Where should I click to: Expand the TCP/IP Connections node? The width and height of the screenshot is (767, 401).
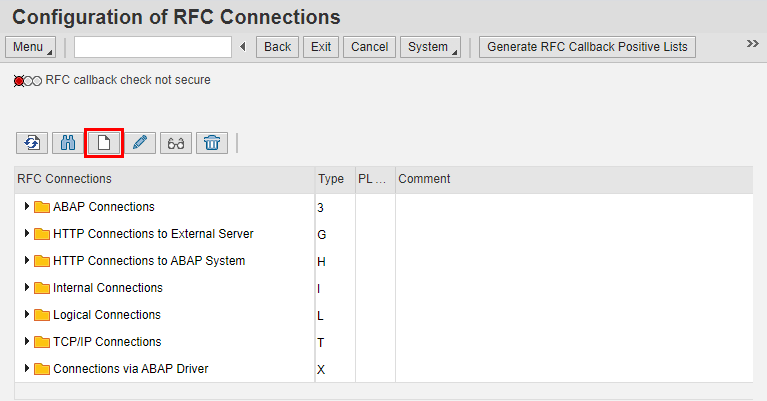[26, 342]
